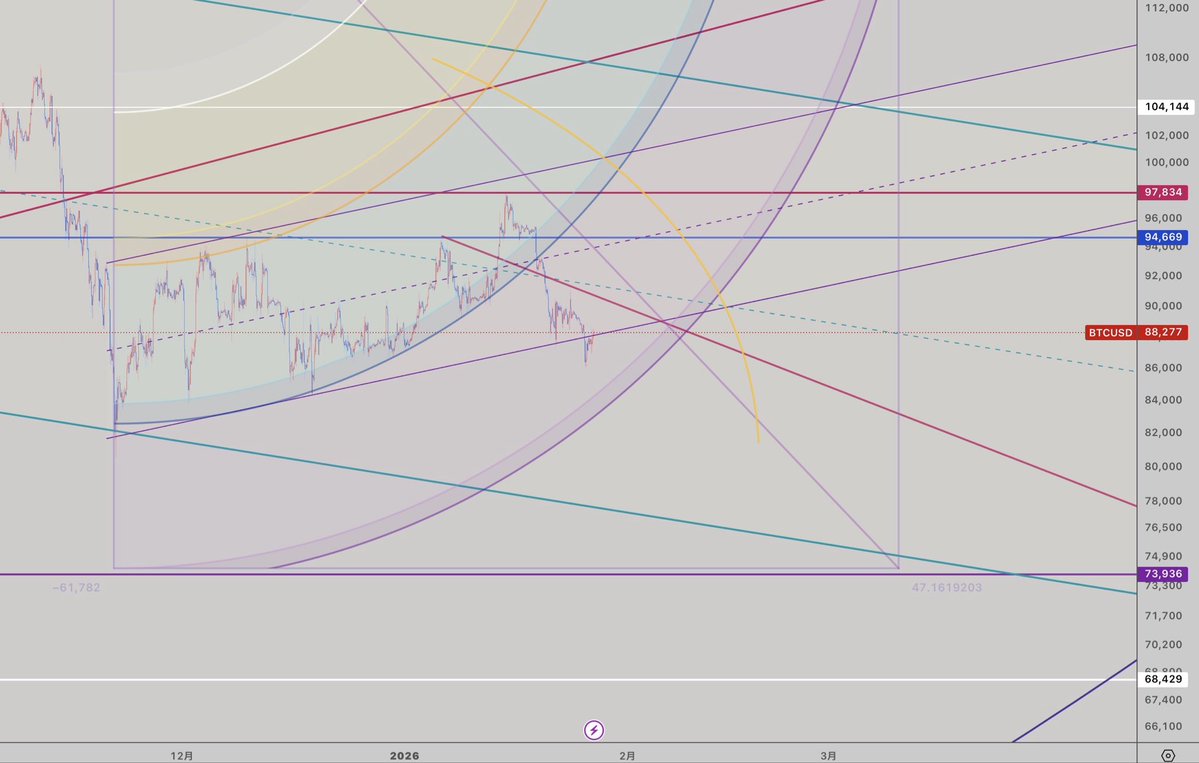Select the 68,429 white price label

pyautogui.click(x=1163, y=679)
